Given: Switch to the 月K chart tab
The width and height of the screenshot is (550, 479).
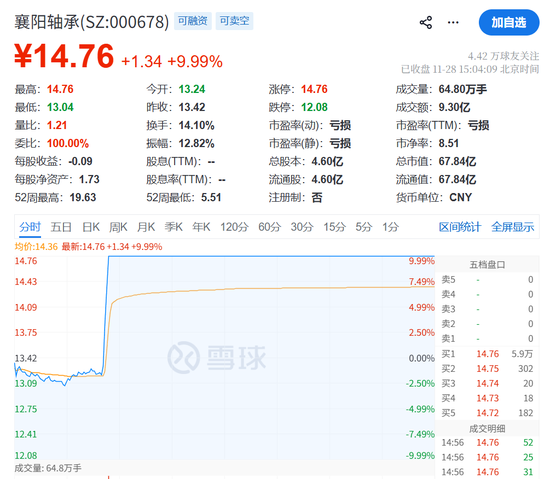Looking at the screenshot, I should click(146, 227).
